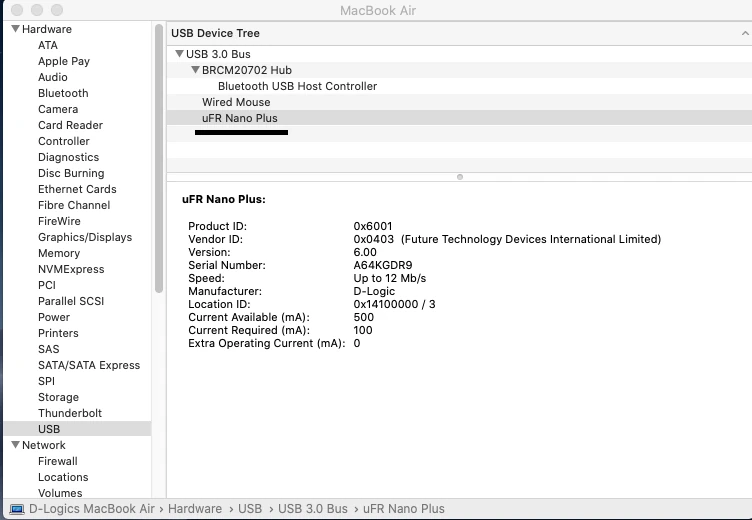Select Fibre Channel in the sidebar
Screen dimensions: 752x520
[x=74, y=205]
